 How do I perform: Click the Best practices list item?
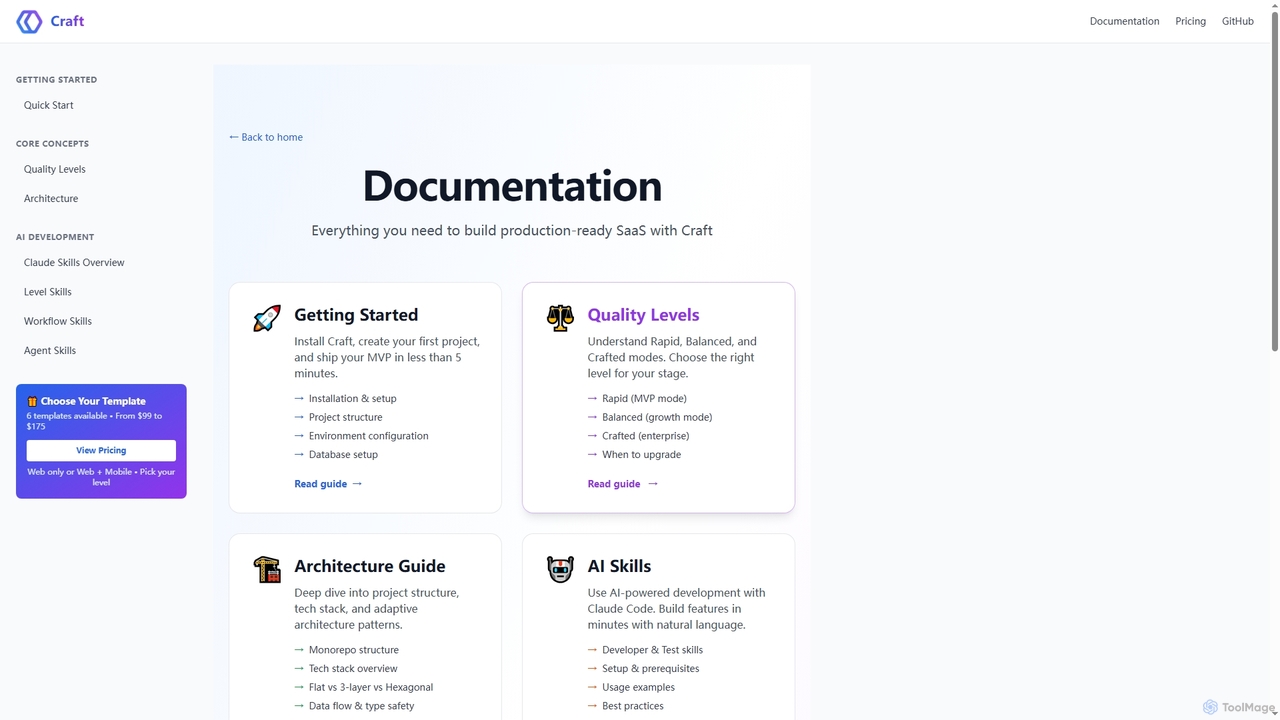[x=625, y=706]
